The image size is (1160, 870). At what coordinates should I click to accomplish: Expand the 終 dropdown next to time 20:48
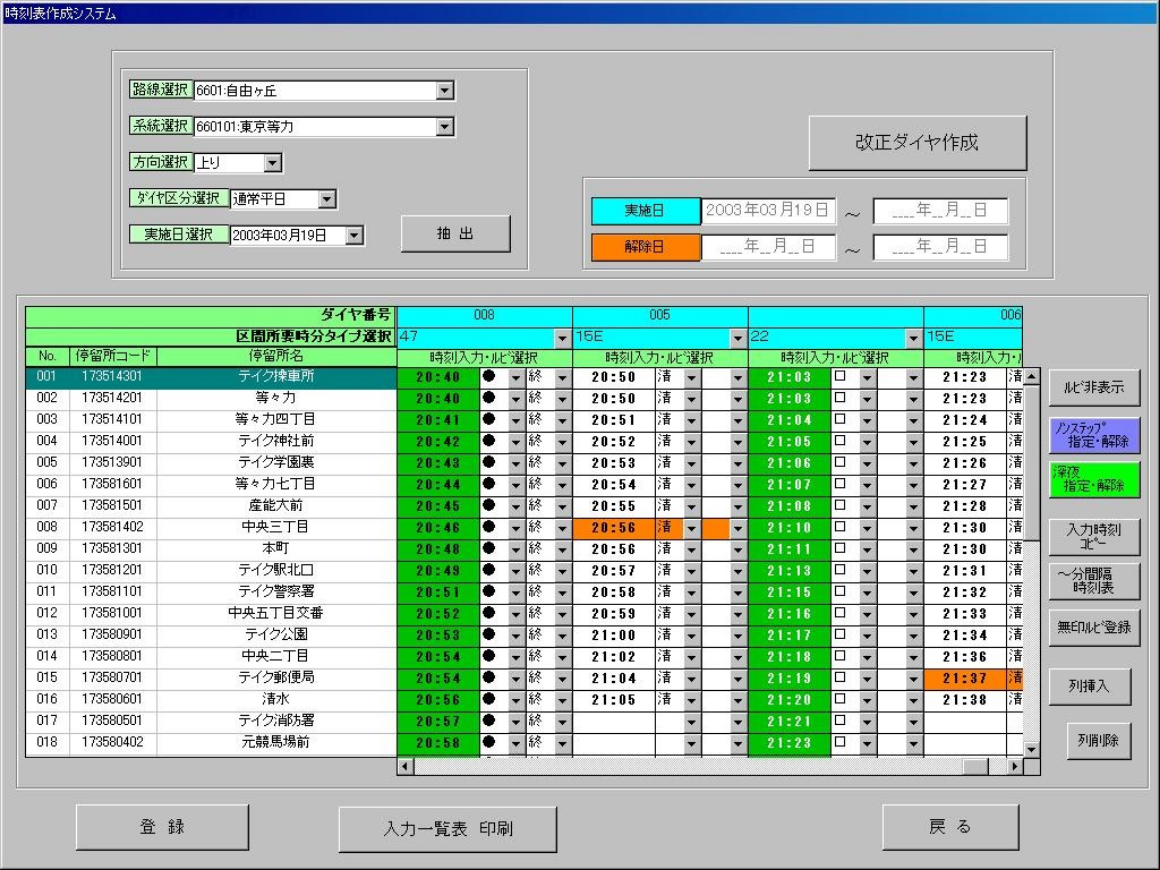pos(562,549)
